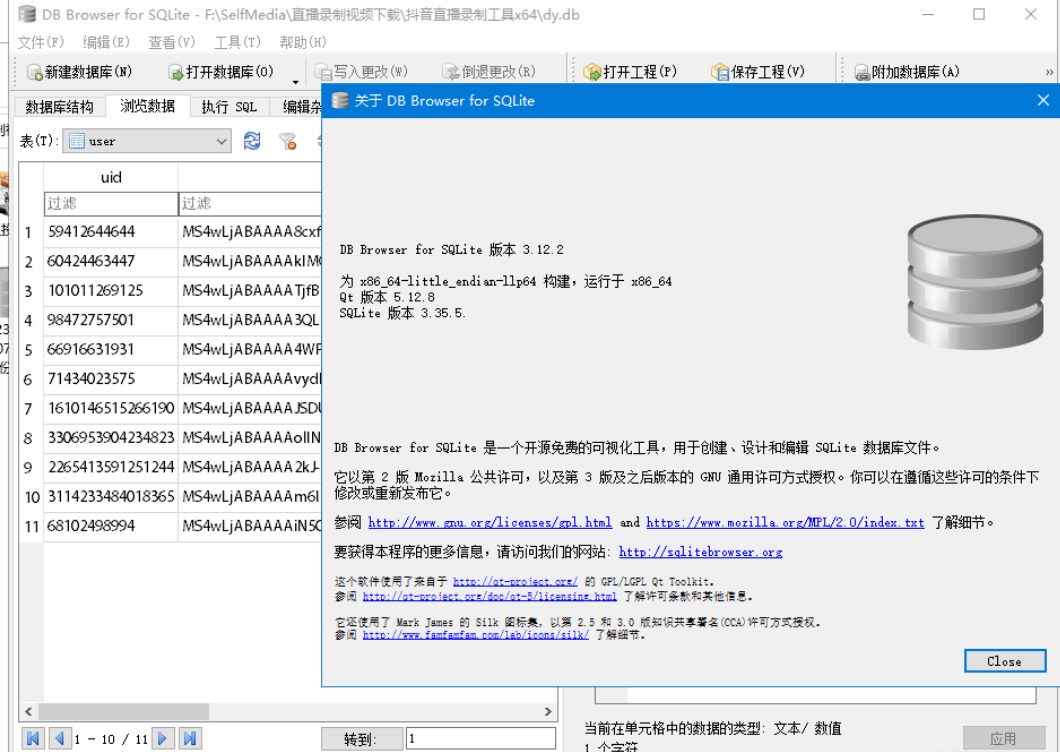Open the table selector showing user
This screenshot has width=1060, height=752.
pyautogui.click(x=146, y=141)
